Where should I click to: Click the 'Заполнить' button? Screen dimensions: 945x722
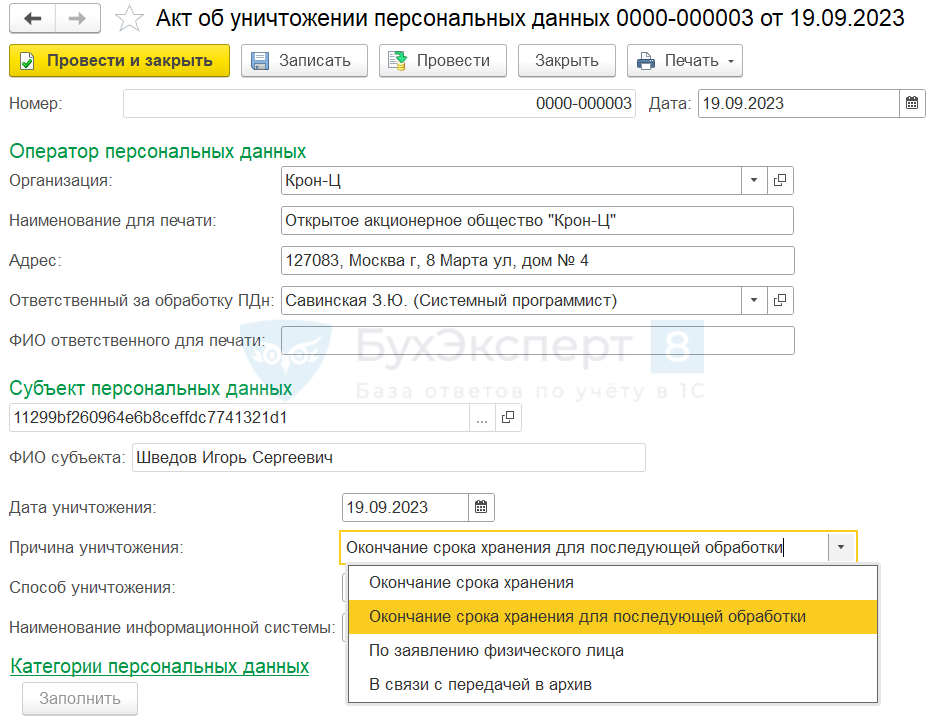(x=80, y=698)
